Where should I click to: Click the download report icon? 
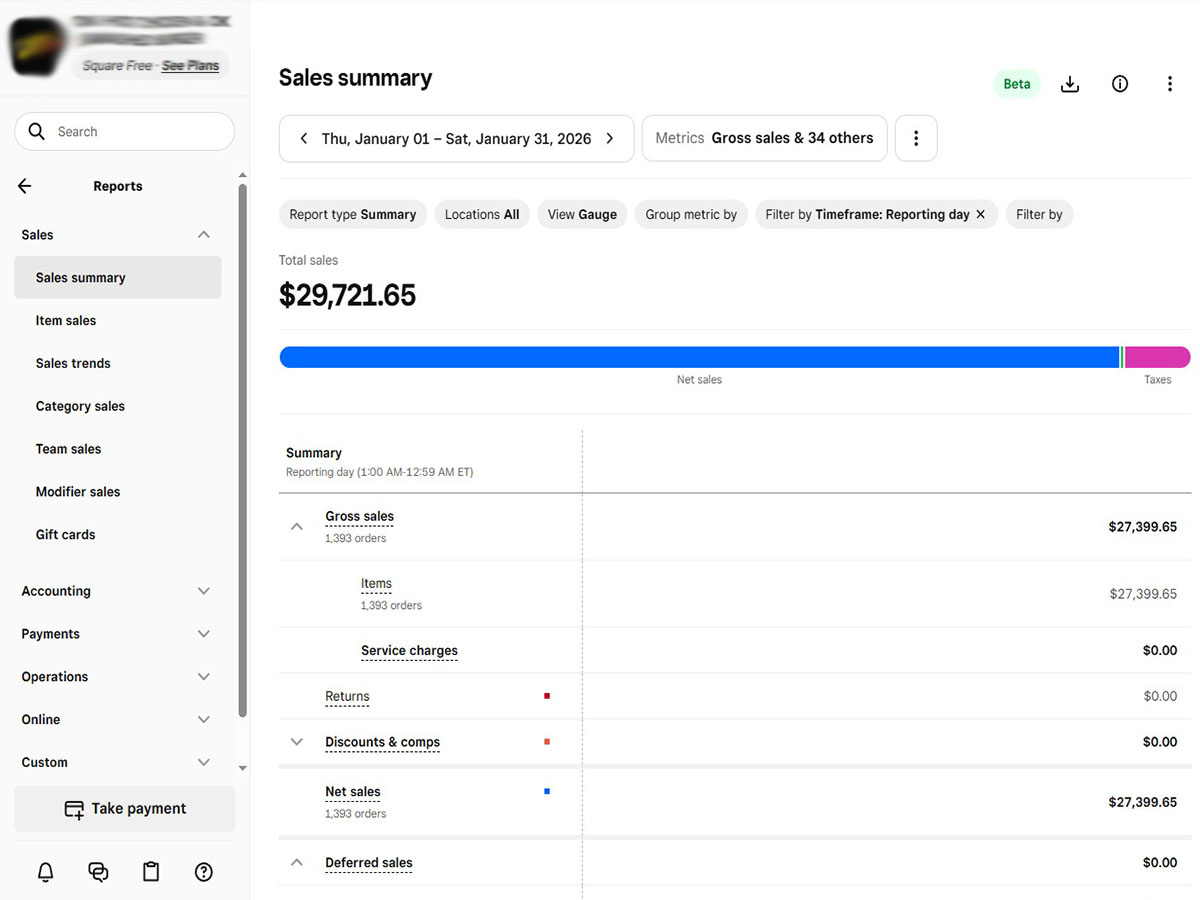(1069, 84)
